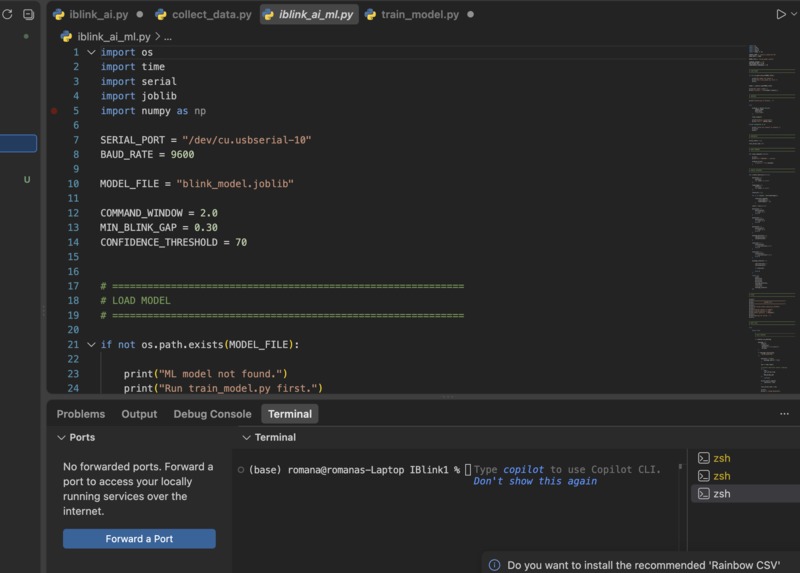Click the SERIAL_PORT string value
Screen dimensions: 800x573
click(x=246, y=140)
